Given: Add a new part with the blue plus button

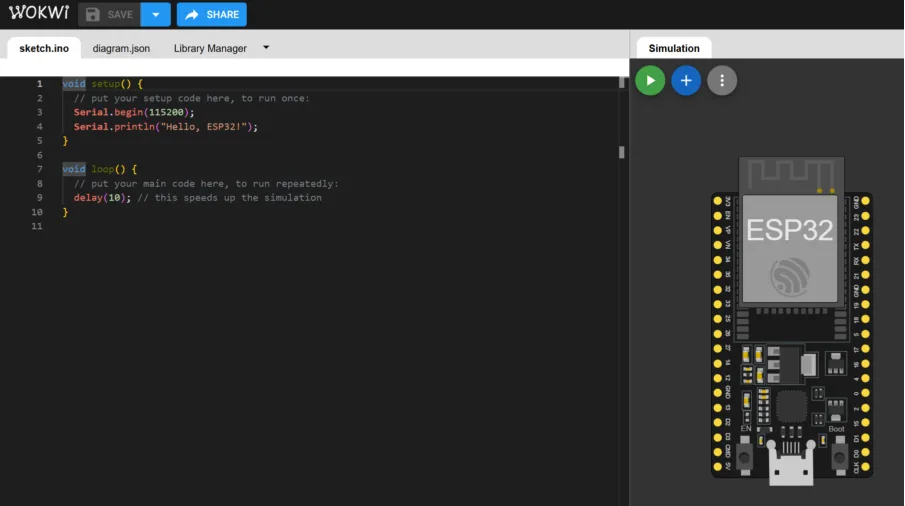Looking at the screenshot, I should pyautogui.click(x=686, y=80).
